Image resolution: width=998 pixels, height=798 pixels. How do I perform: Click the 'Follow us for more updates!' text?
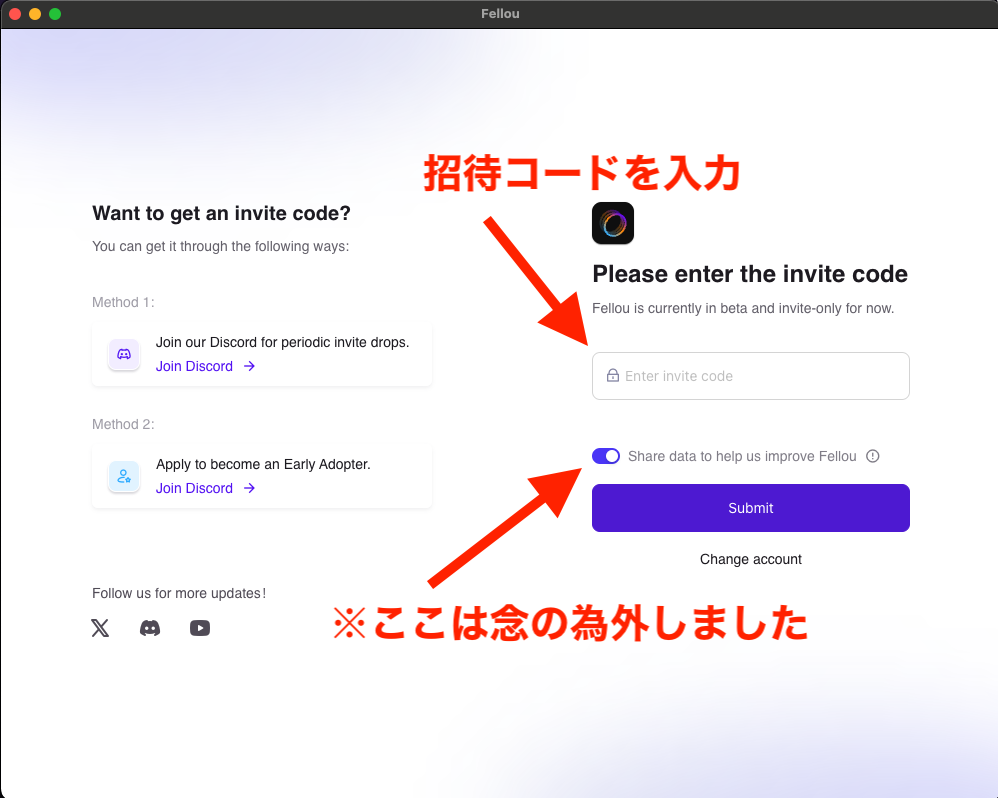(x=179, y=593)
